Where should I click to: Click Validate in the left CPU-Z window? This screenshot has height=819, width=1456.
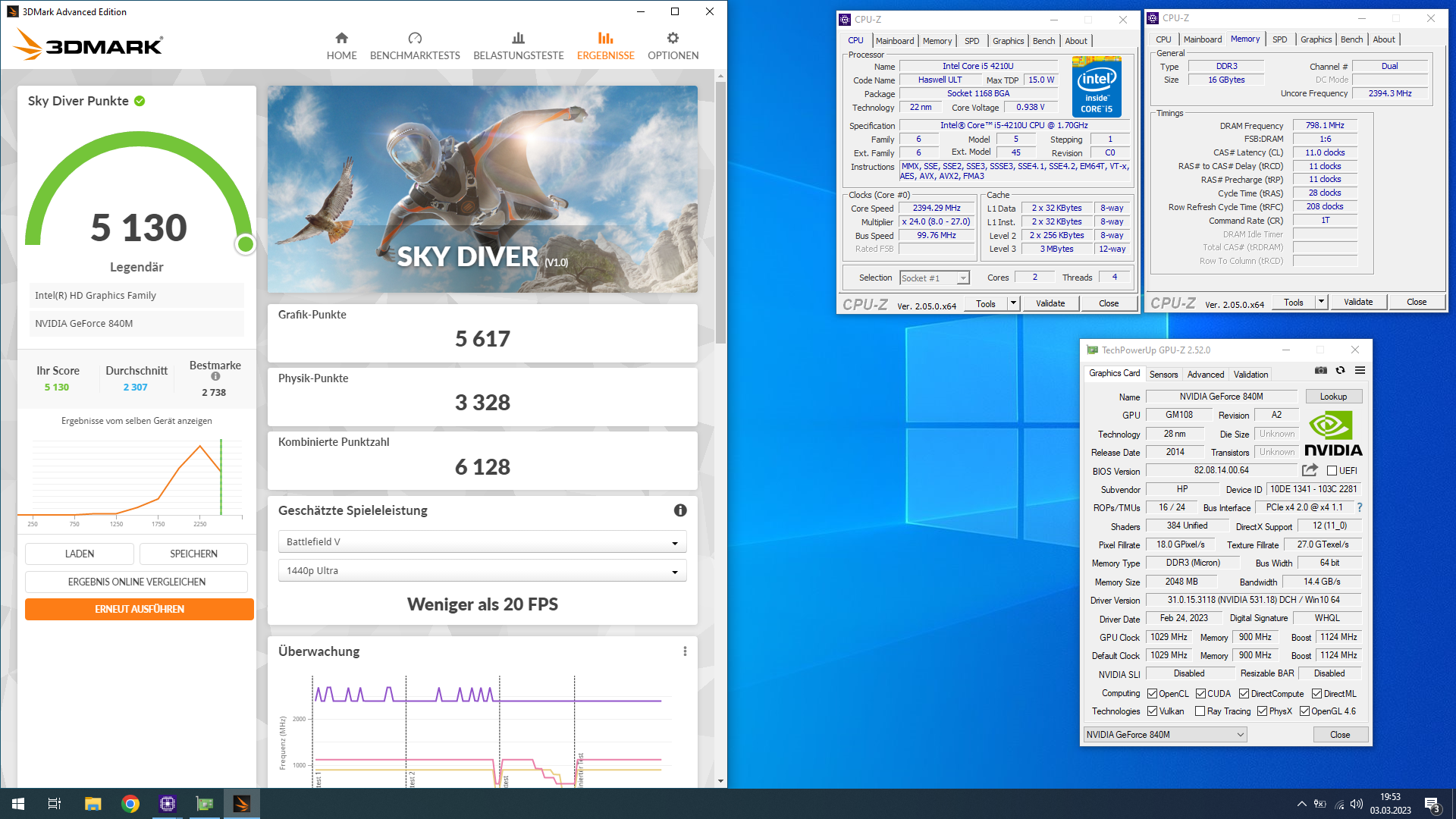(1050, 303)
